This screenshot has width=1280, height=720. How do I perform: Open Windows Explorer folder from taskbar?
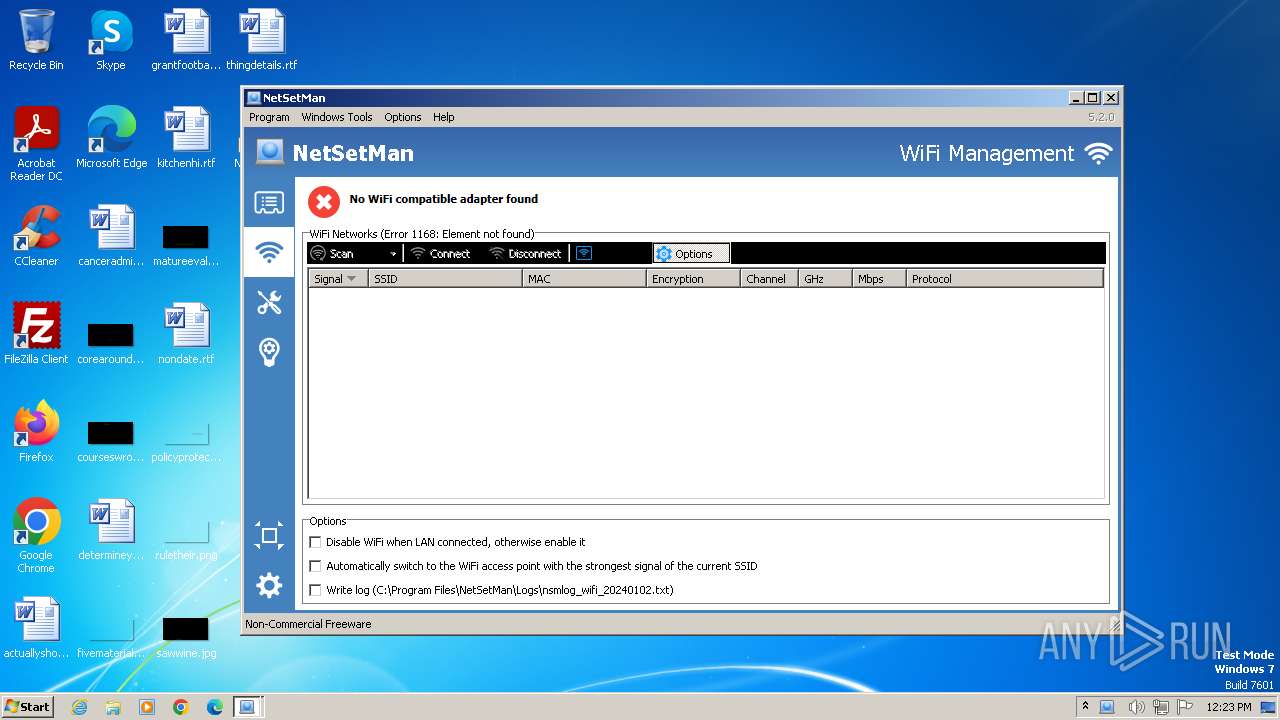click(113, 707)
